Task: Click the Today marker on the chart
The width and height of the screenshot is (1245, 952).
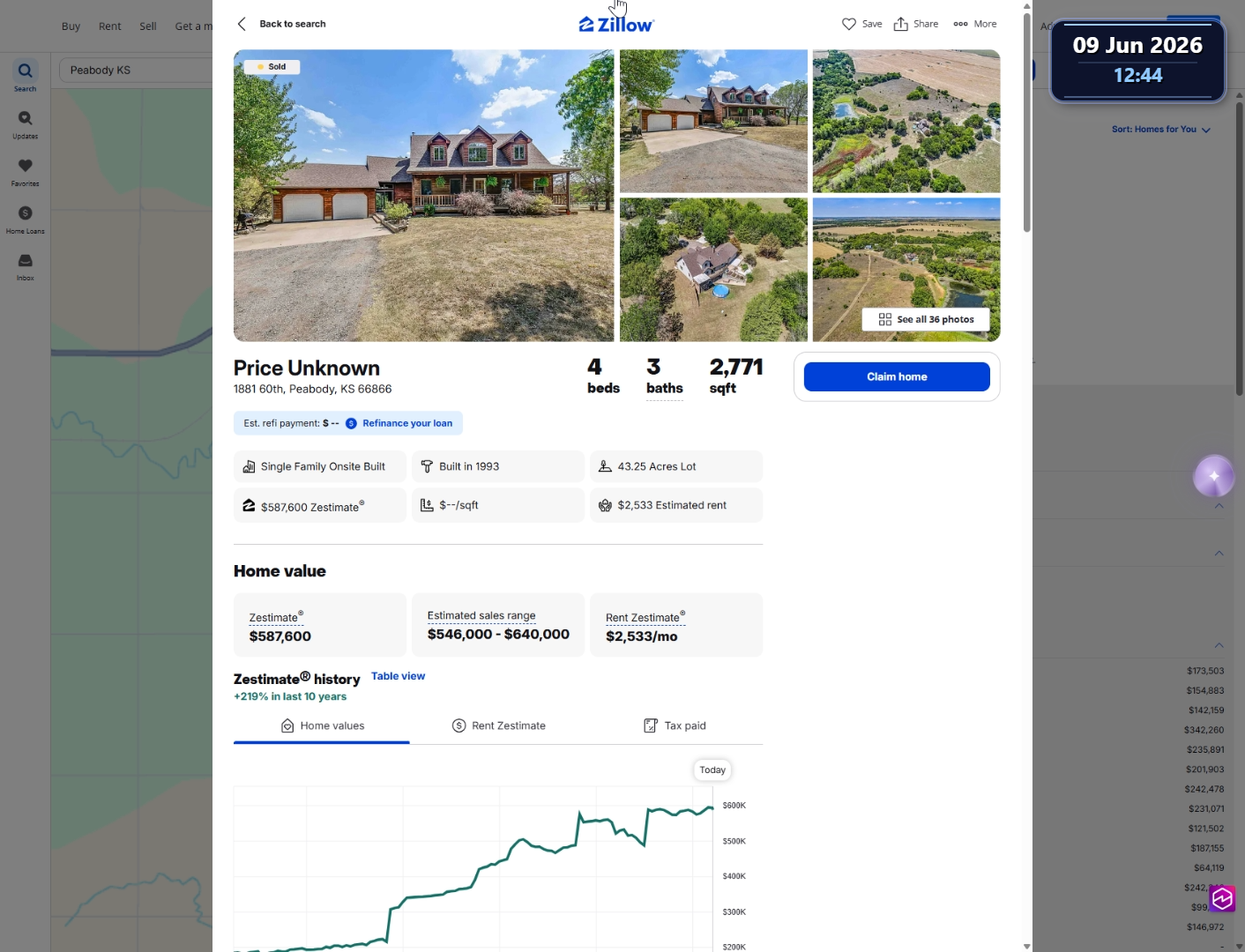Action: 712,770
